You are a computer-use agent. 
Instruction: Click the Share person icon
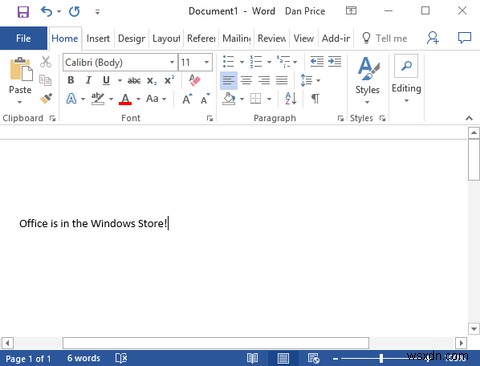(x=433, y=38)
